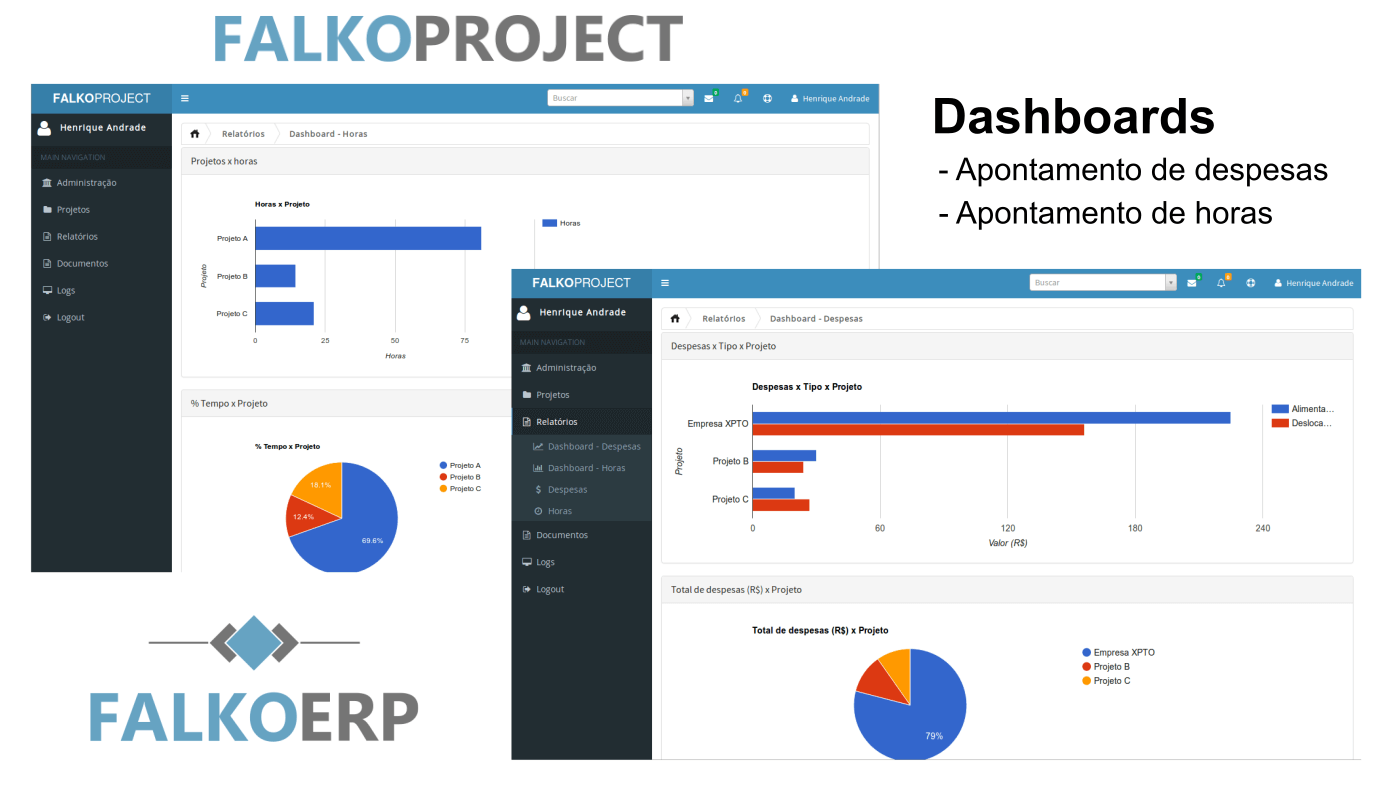The height and width of the screenshot is (788, 1400).
Task: Click Projeto B legend entry in Tempo pie chart
Action: (460, 477)
